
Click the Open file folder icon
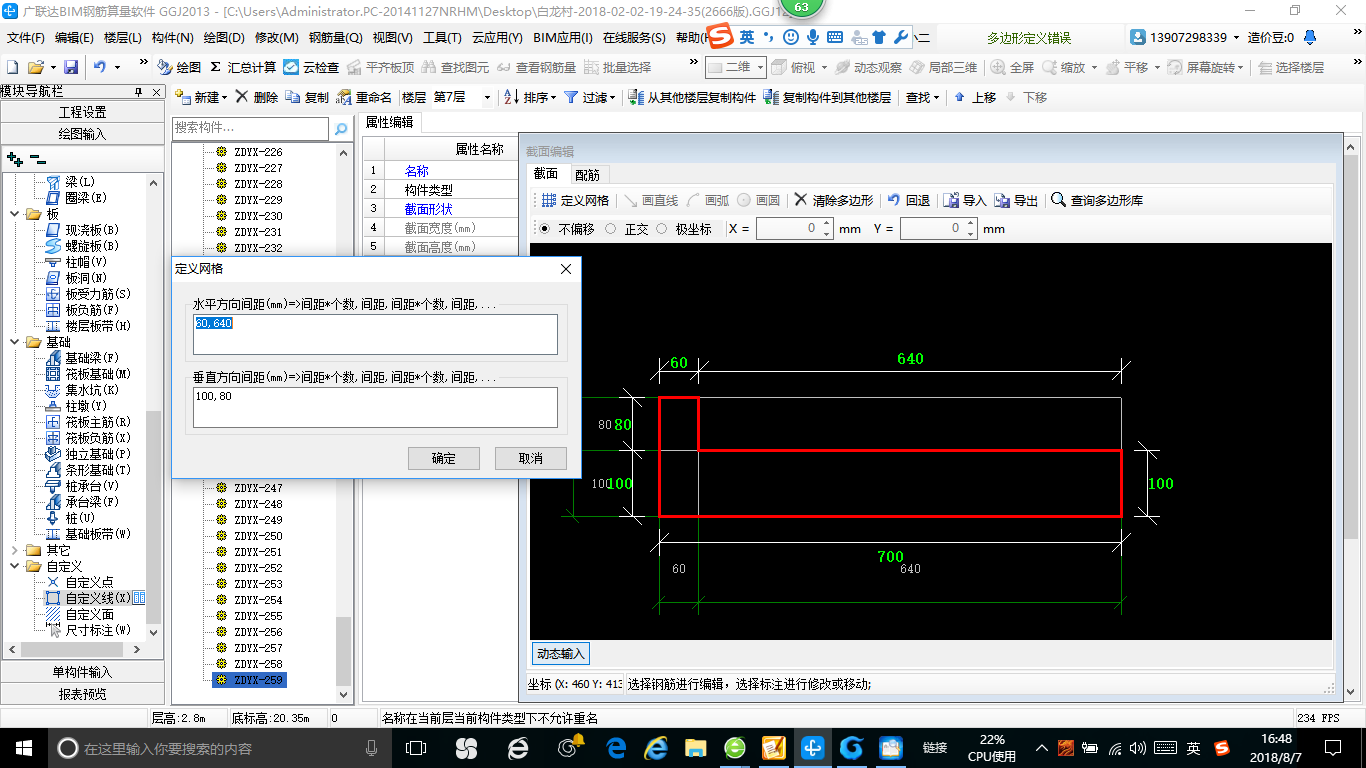coord(36,67)
